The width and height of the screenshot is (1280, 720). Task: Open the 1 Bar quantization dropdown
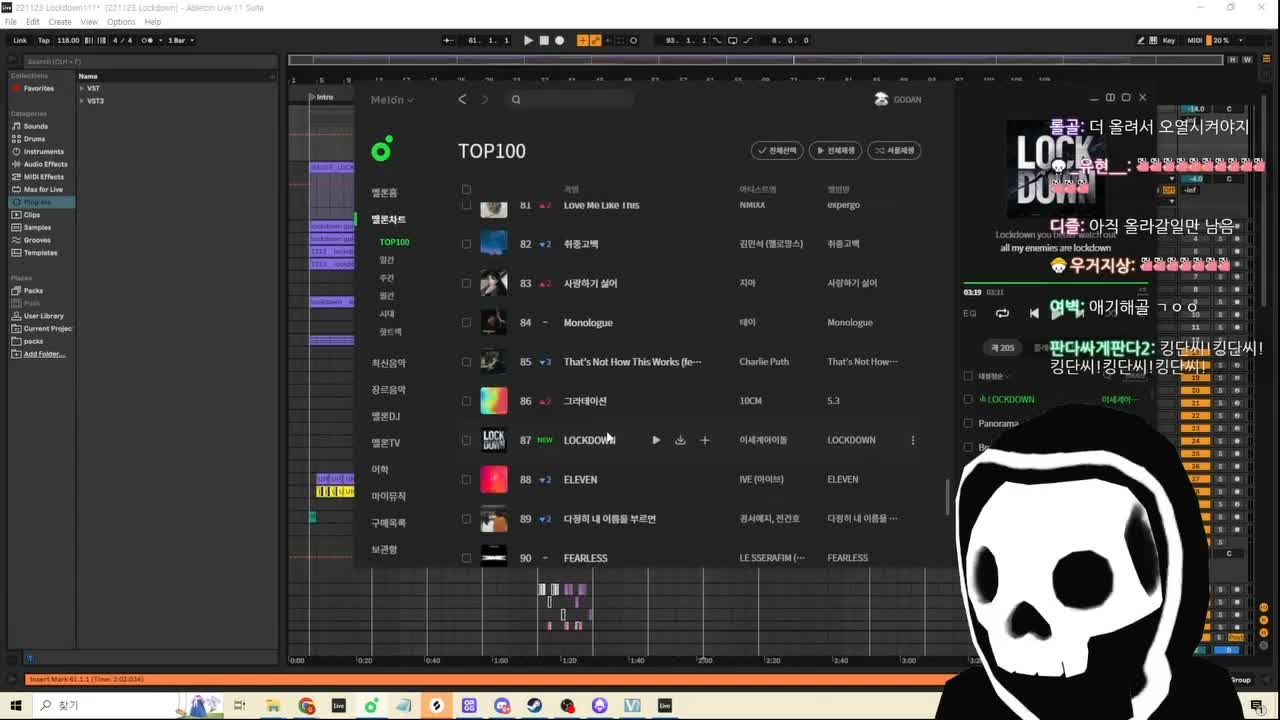(x=181, y=41)
